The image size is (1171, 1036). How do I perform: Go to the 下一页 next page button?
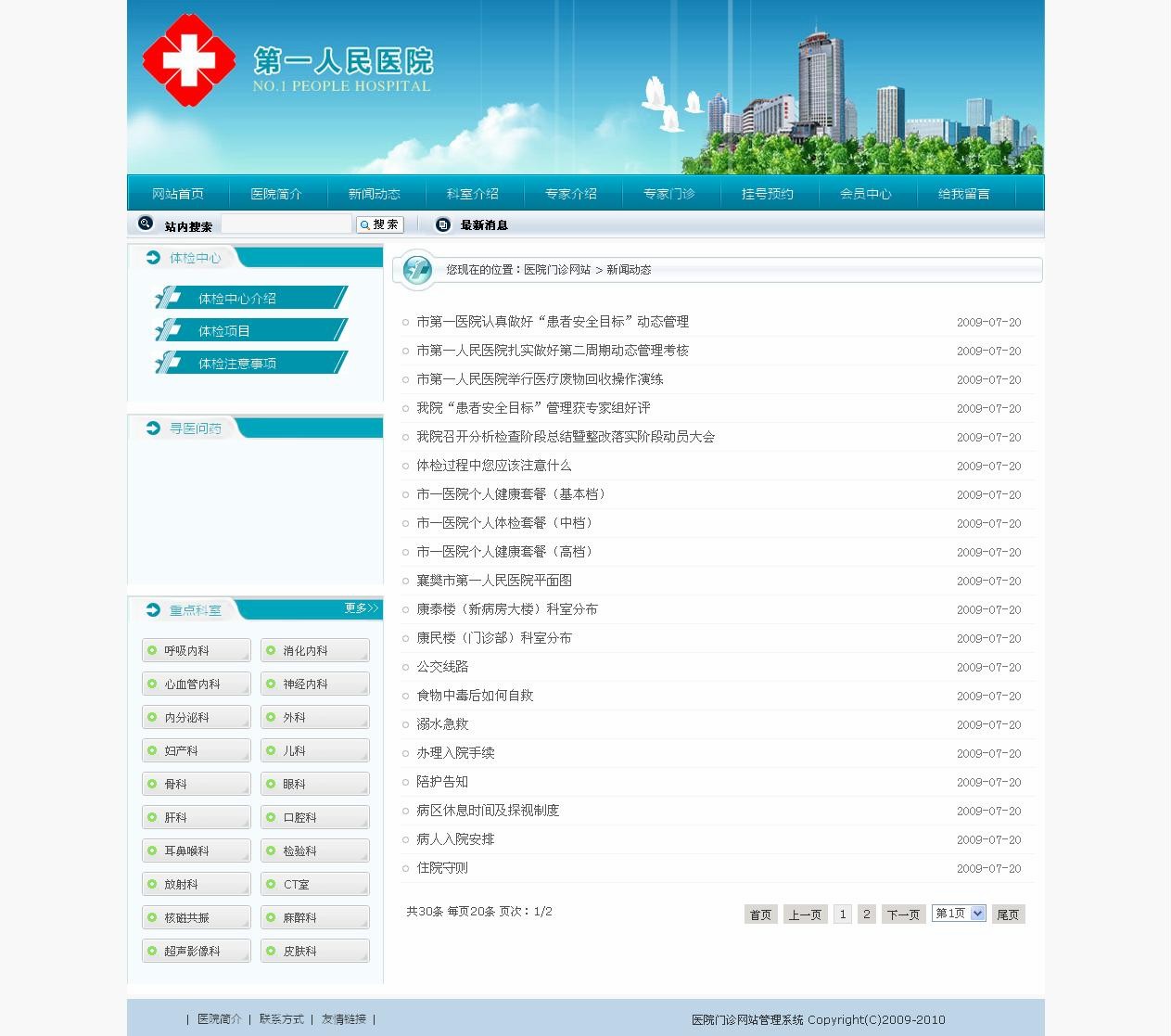point(903,914)
